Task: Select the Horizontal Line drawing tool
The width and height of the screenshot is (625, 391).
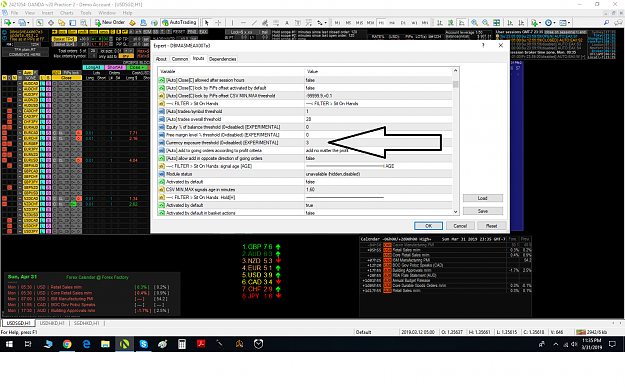Action: click(x=243, y=23)
